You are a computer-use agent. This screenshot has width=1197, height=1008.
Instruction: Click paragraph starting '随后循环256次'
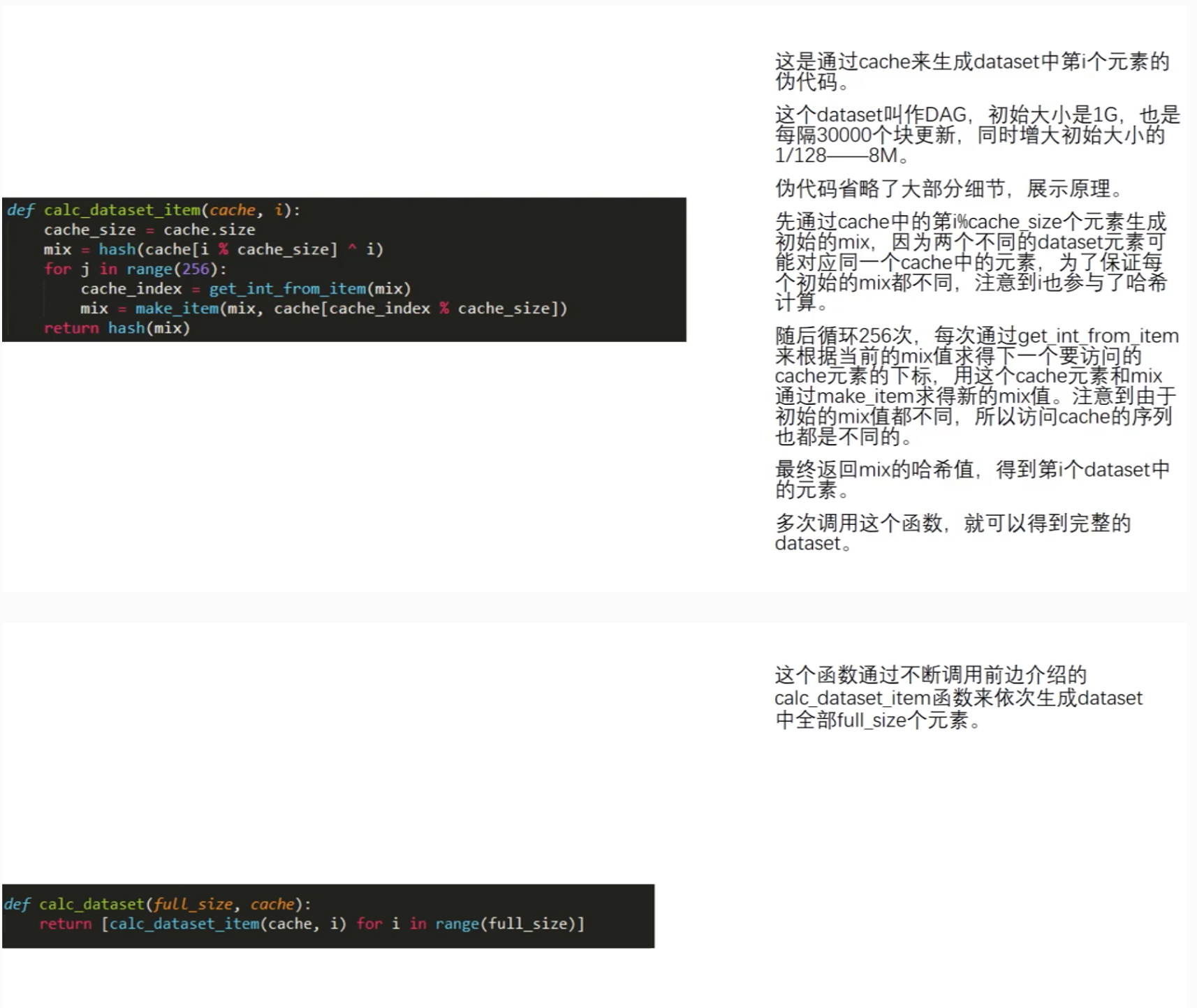click(x=977, y=386)
